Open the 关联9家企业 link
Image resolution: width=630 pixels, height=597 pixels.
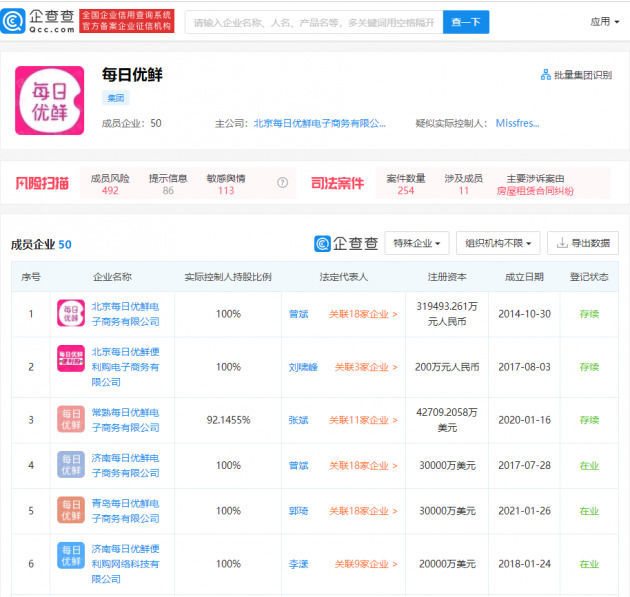pyautogui.click(x=366, y=564)
